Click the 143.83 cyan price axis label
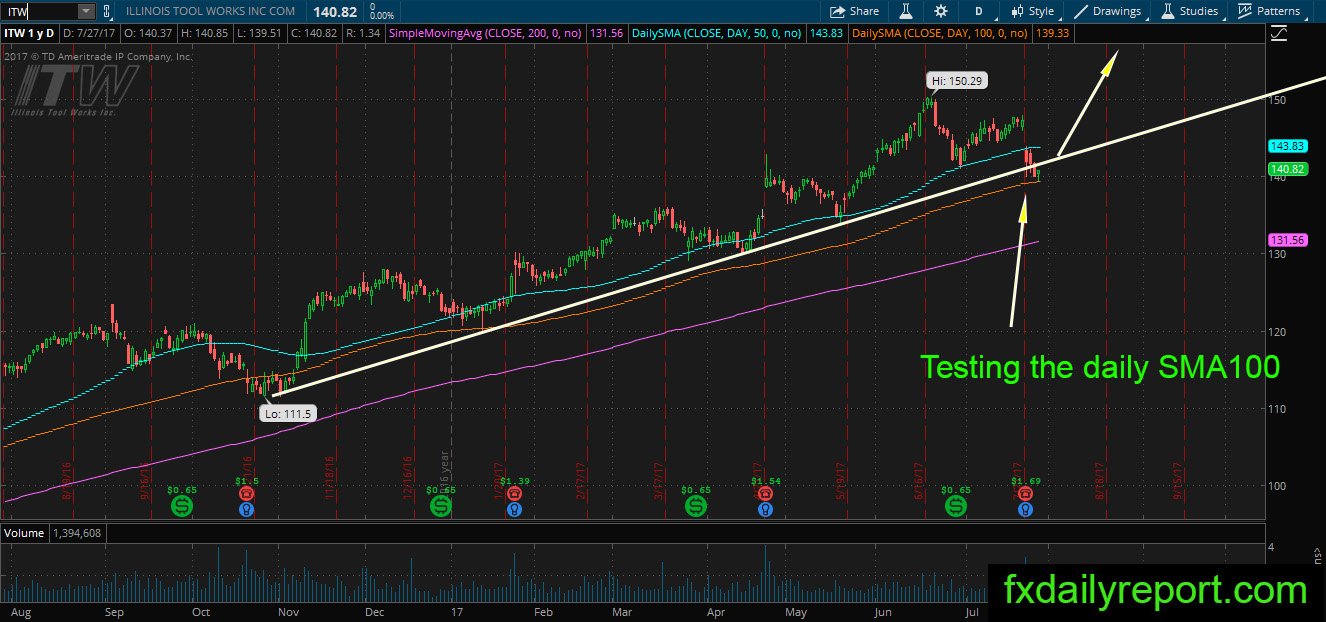 coord(1288,146)
